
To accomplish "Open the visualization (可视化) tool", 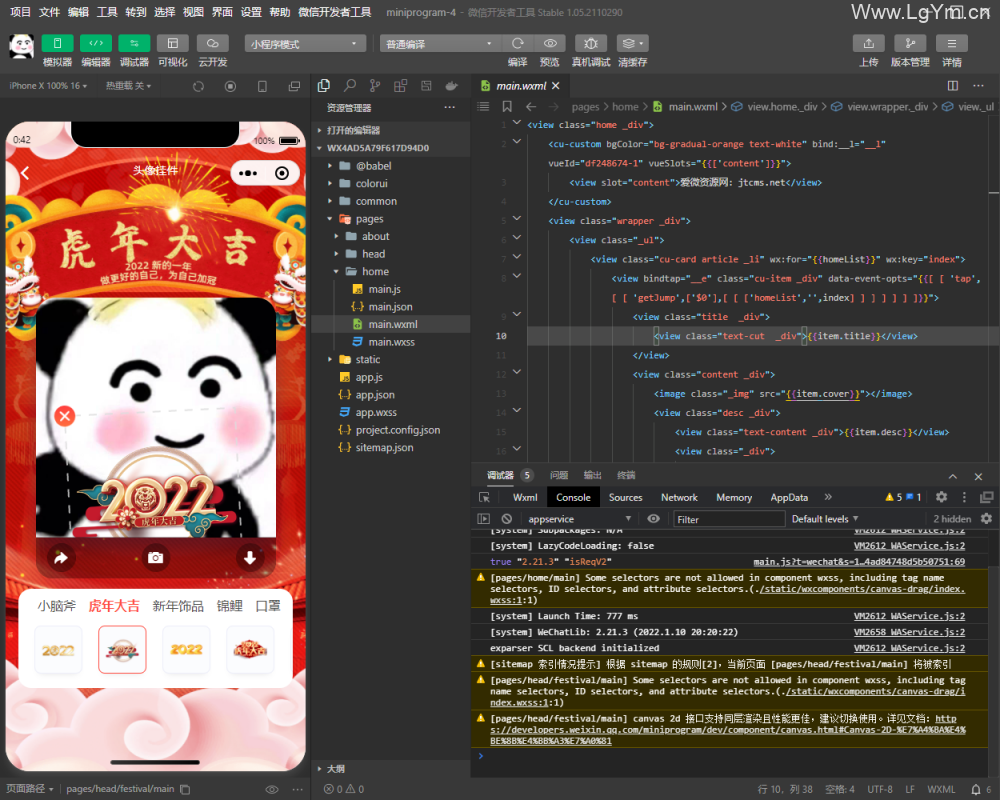I will (x=173, y=43).
